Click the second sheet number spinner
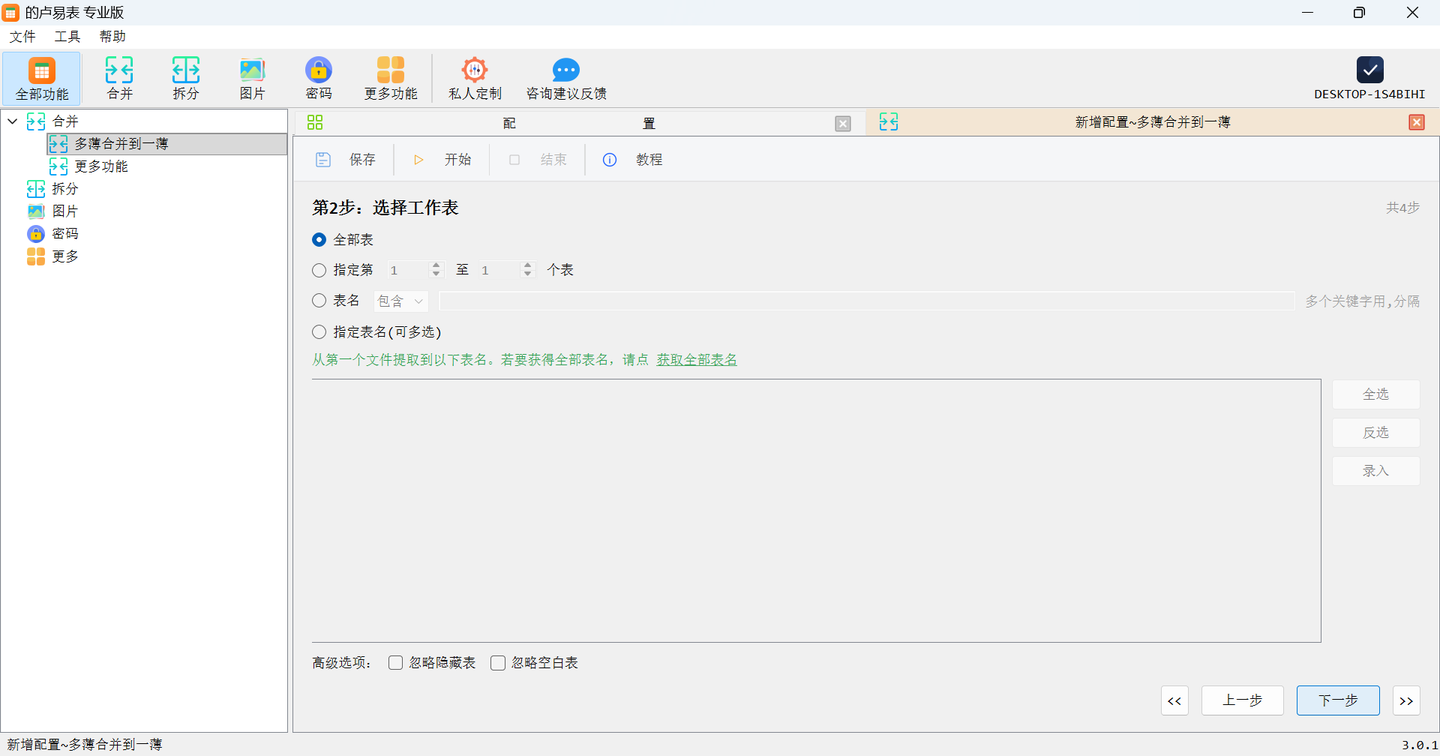This screenshot has width=1440, height=756. 506,270
